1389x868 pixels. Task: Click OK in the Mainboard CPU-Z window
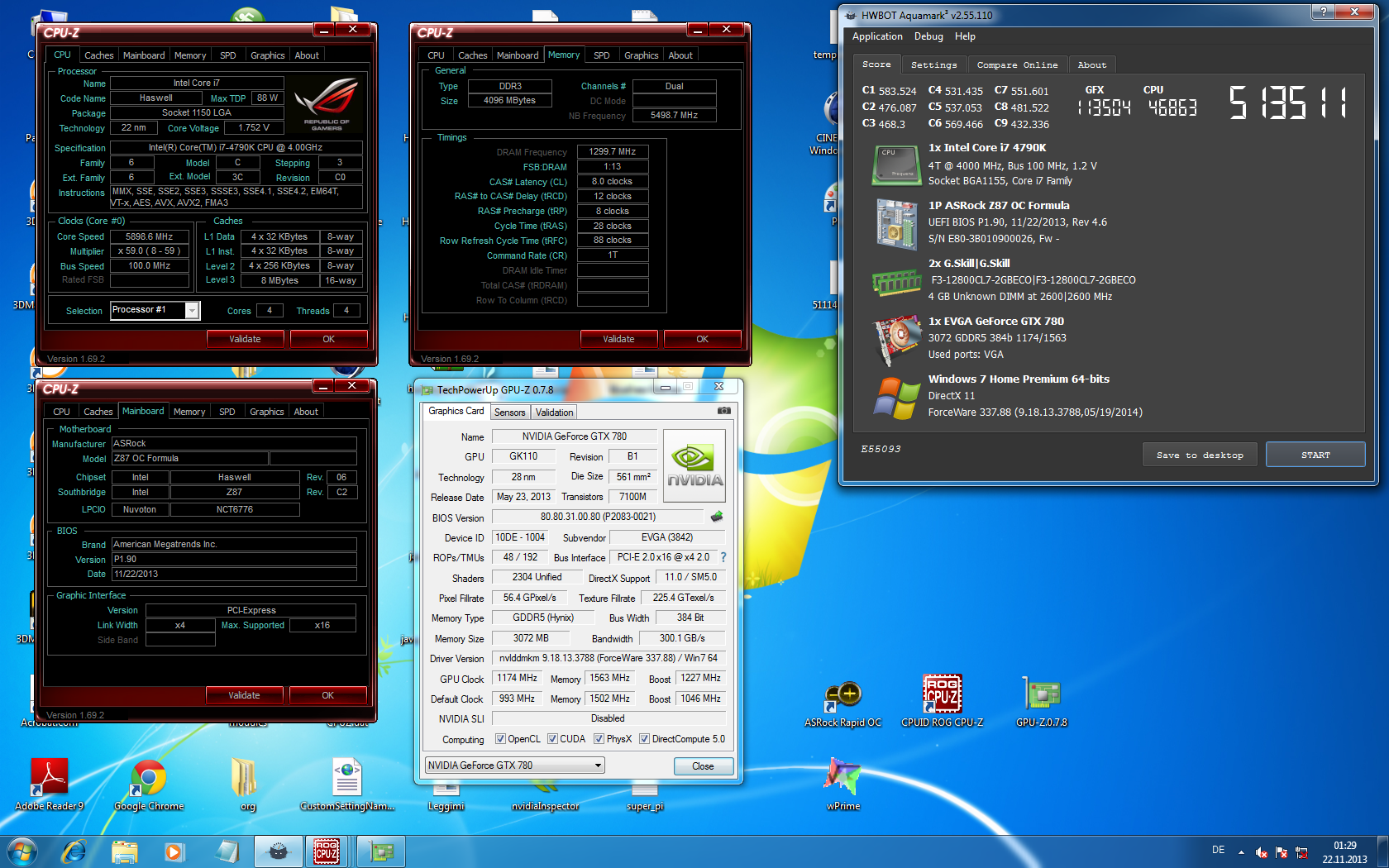pos(328,695)
